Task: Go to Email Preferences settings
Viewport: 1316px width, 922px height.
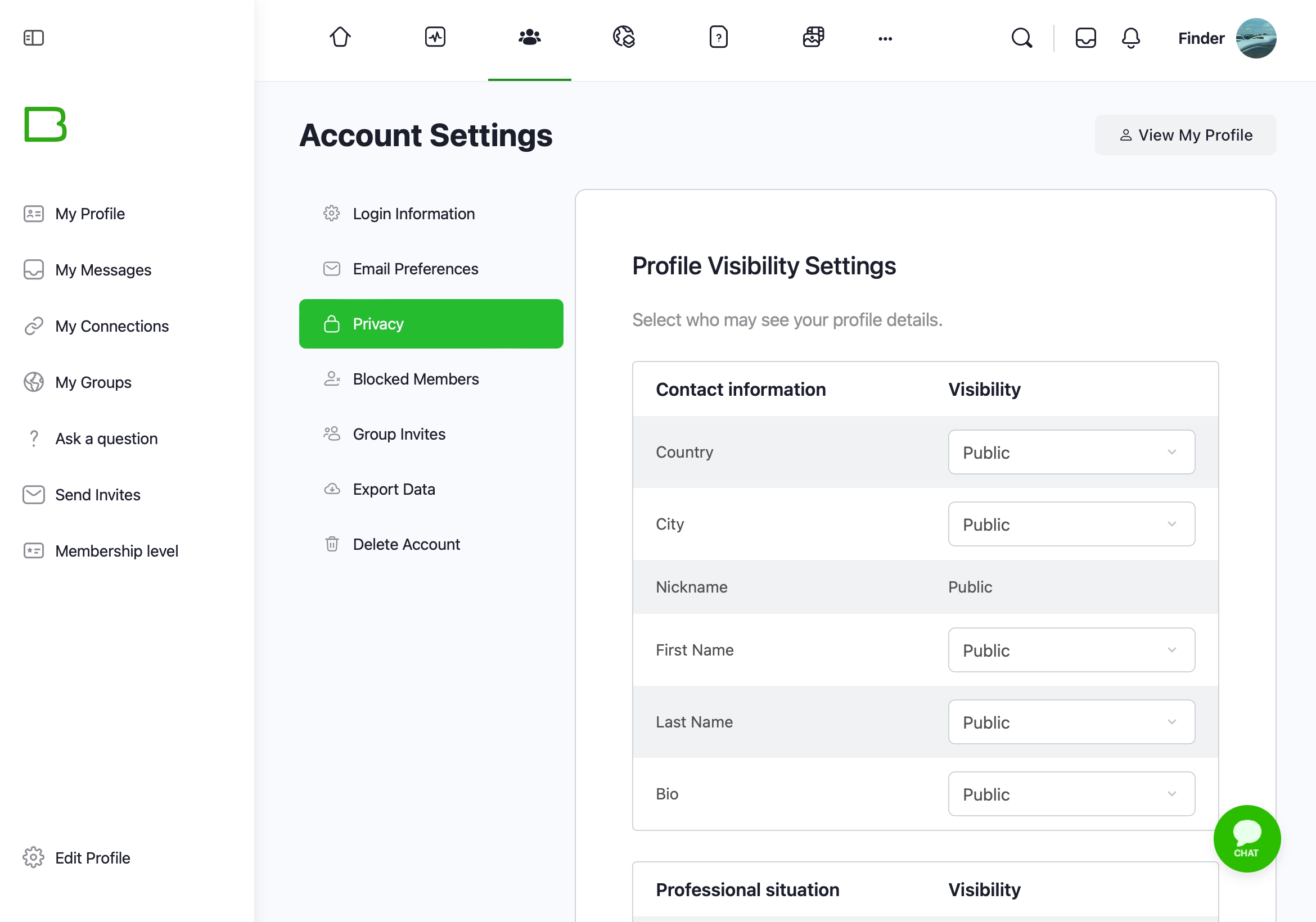Action: [431, 269]
